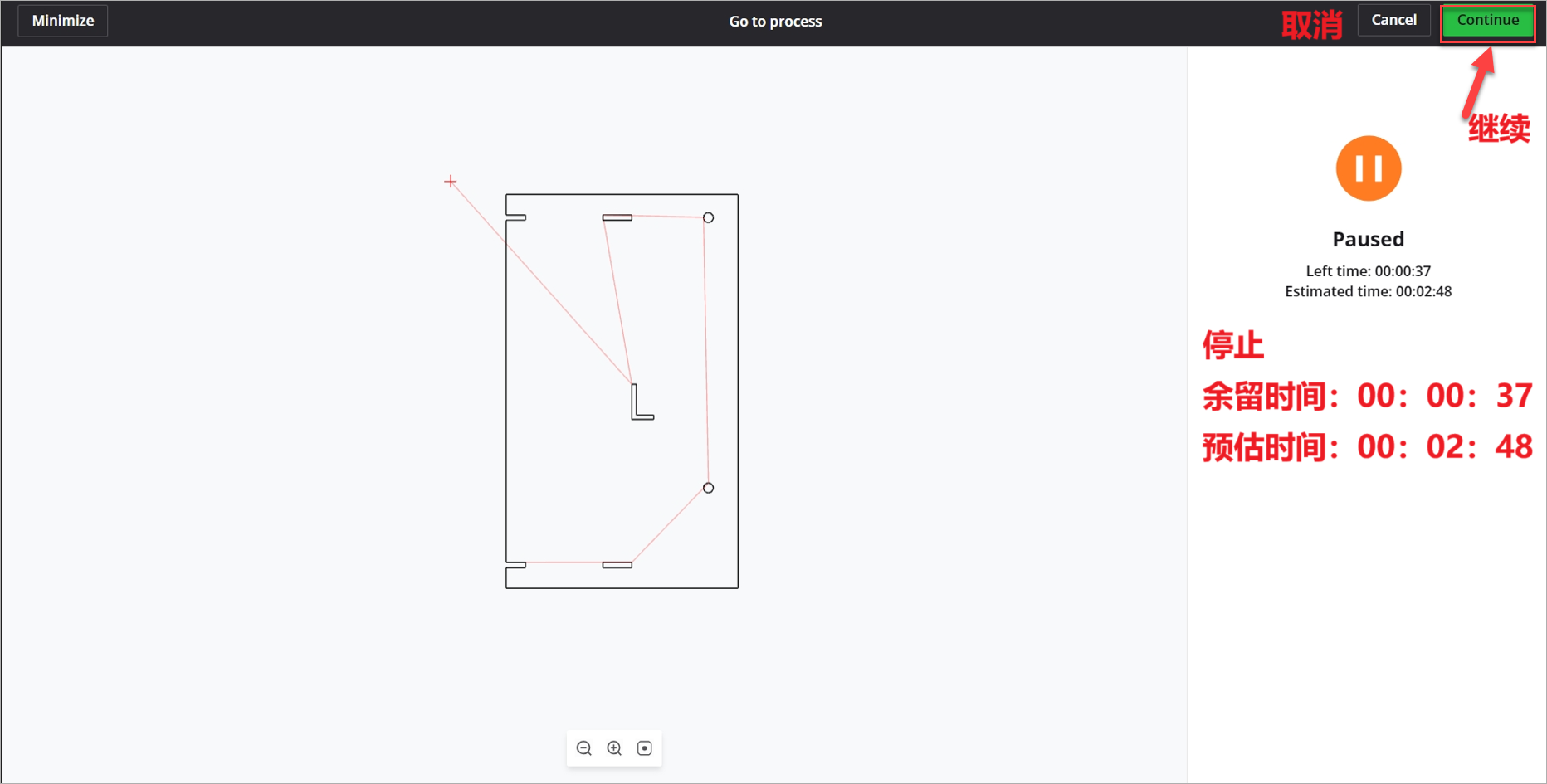This screenshot has width=1547, height=784.
Task: Fit the design to view icon
Action: coord(644,748)
